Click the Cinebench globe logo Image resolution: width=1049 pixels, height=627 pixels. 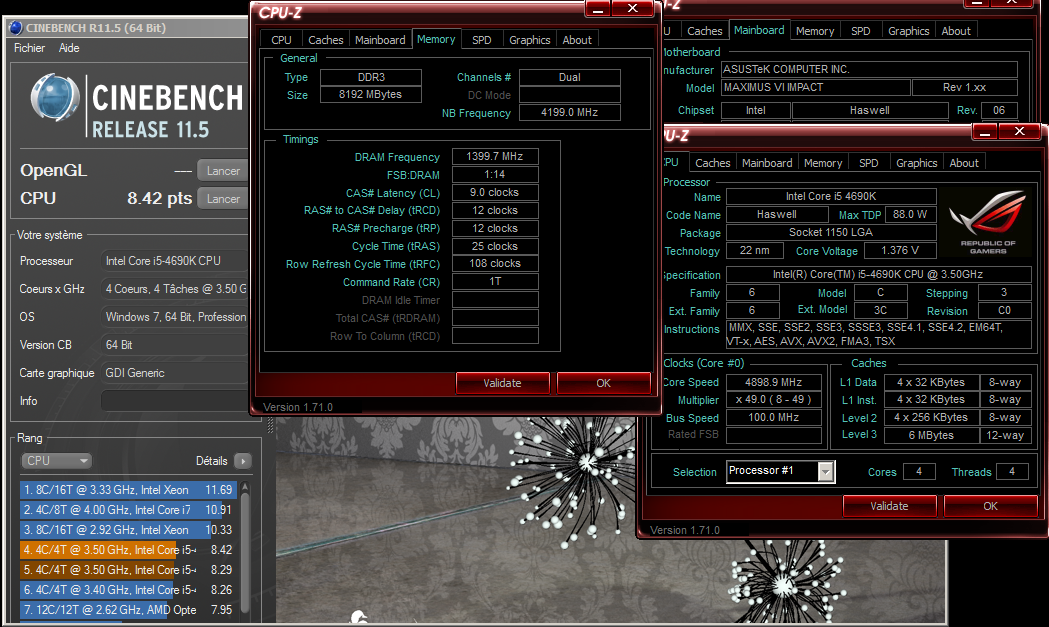[55, 98]
